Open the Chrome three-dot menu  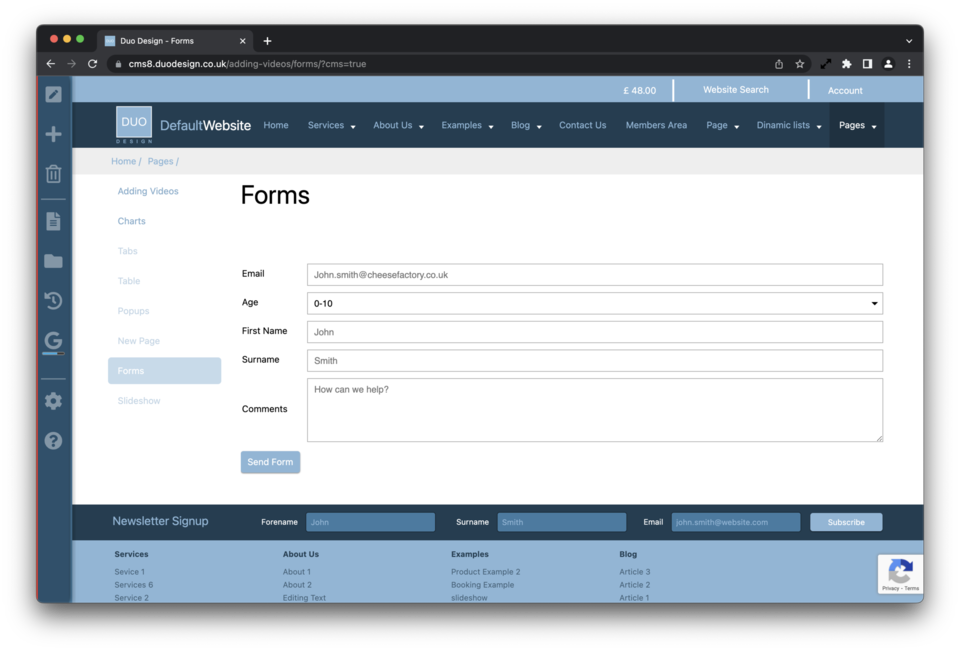click(x=909, y=64)
